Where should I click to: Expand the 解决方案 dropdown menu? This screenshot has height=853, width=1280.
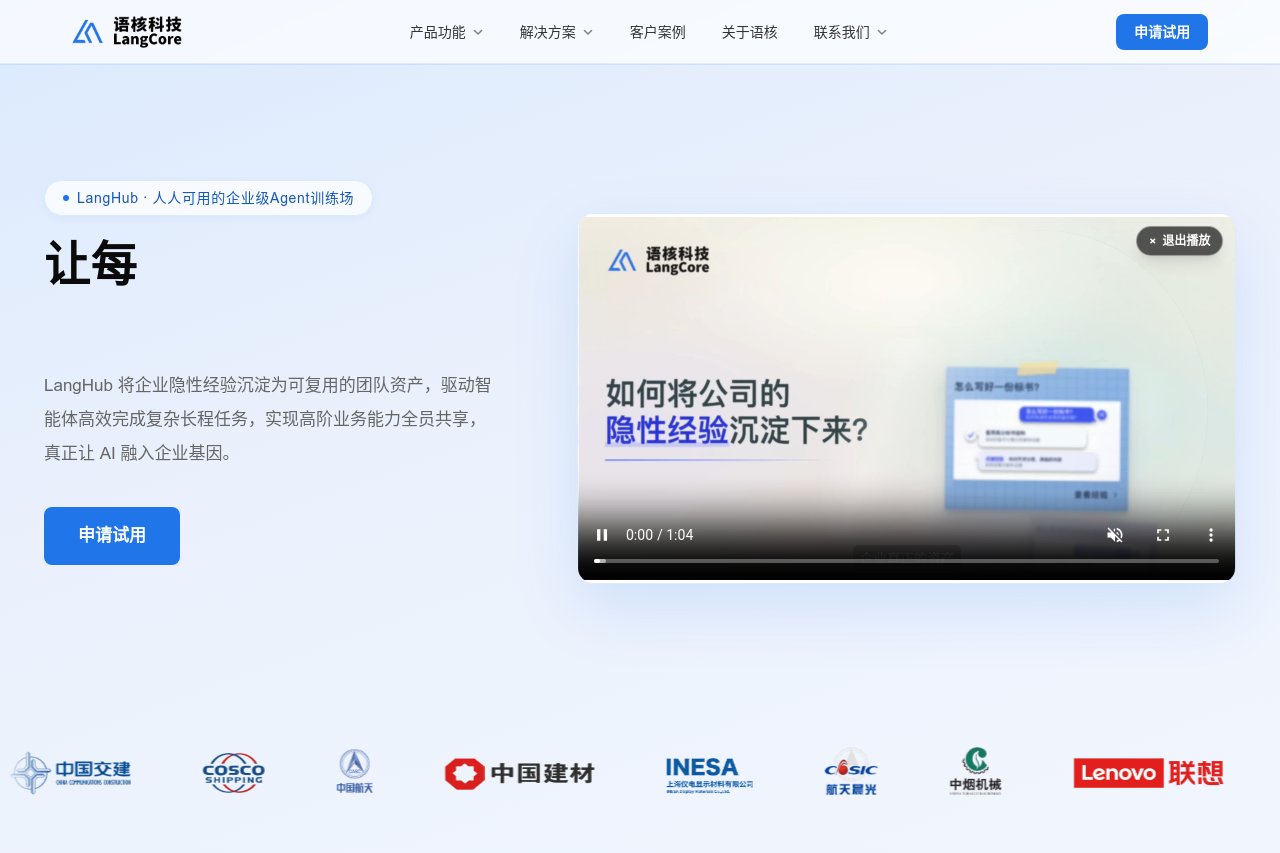pyautogui.click(x=556, y=32)
